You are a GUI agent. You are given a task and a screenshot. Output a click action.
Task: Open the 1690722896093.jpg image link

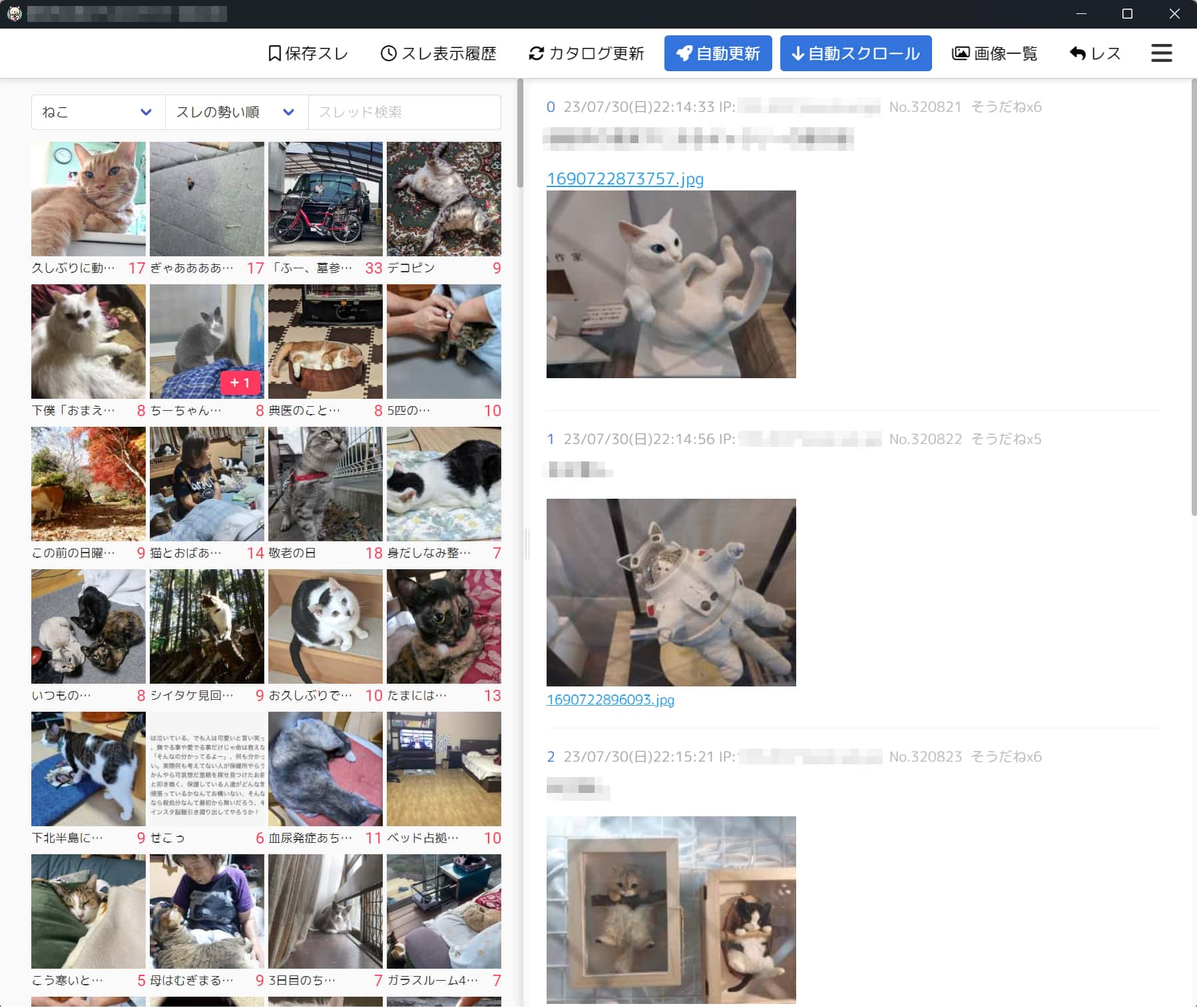(x=610, y=700)
